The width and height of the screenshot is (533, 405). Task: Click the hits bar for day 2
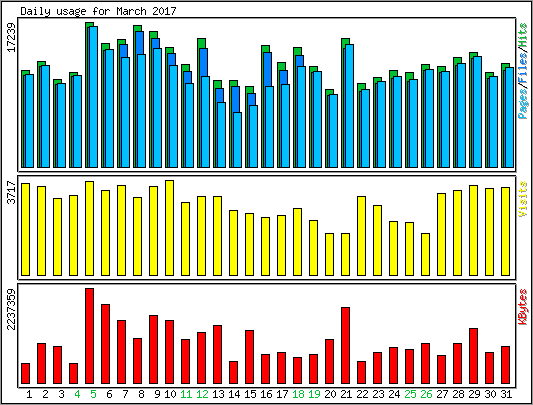tap(41, 64)
